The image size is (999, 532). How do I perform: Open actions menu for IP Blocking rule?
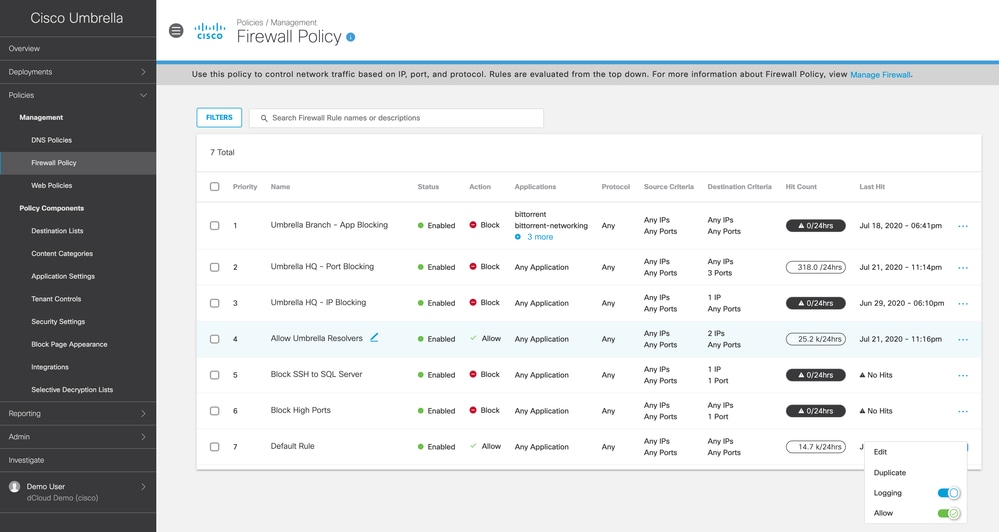click(x=963, y=303)
